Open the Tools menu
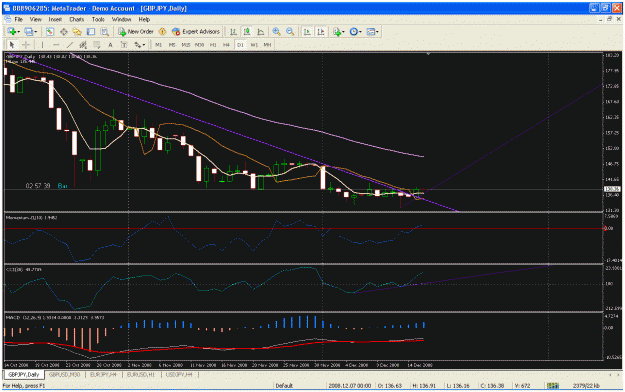The height and width of the screenshot is (392, 625). (98, 19)
